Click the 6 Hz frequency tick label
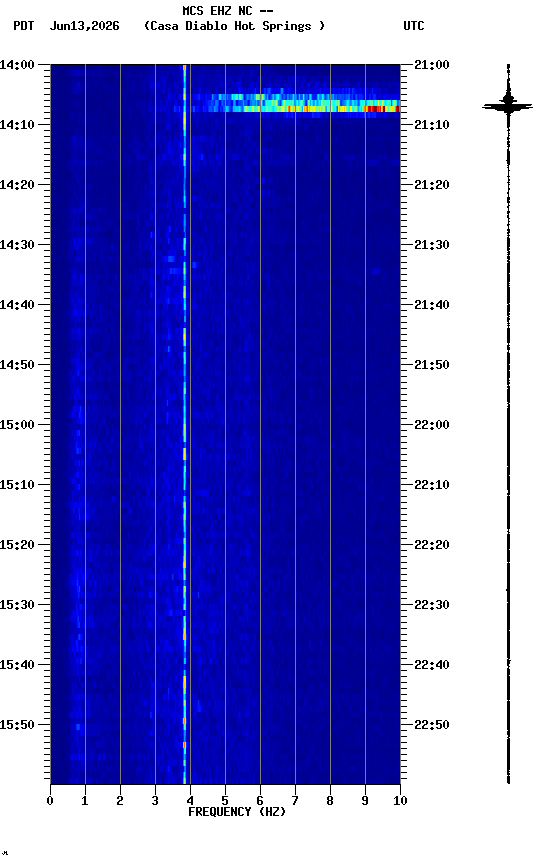The height and width of the screenshot is (864, 552). (x=260, y=801)
